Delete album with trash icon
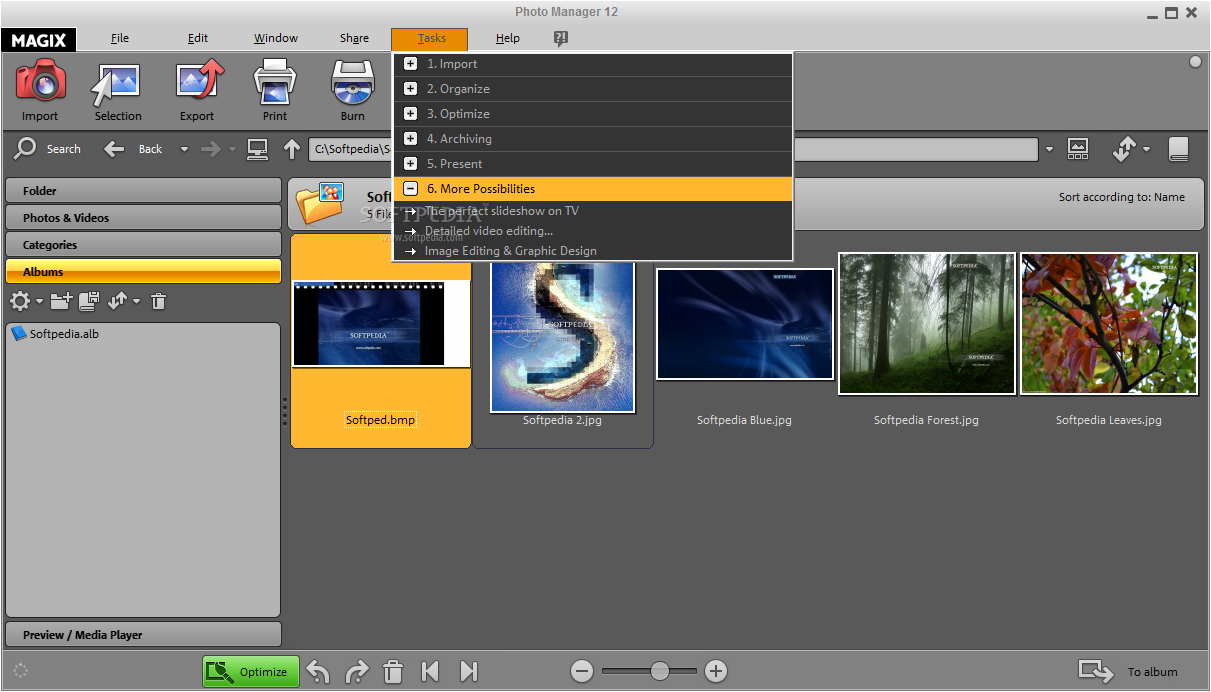This screenshot has width=1211, height=692. click(158, 301)
